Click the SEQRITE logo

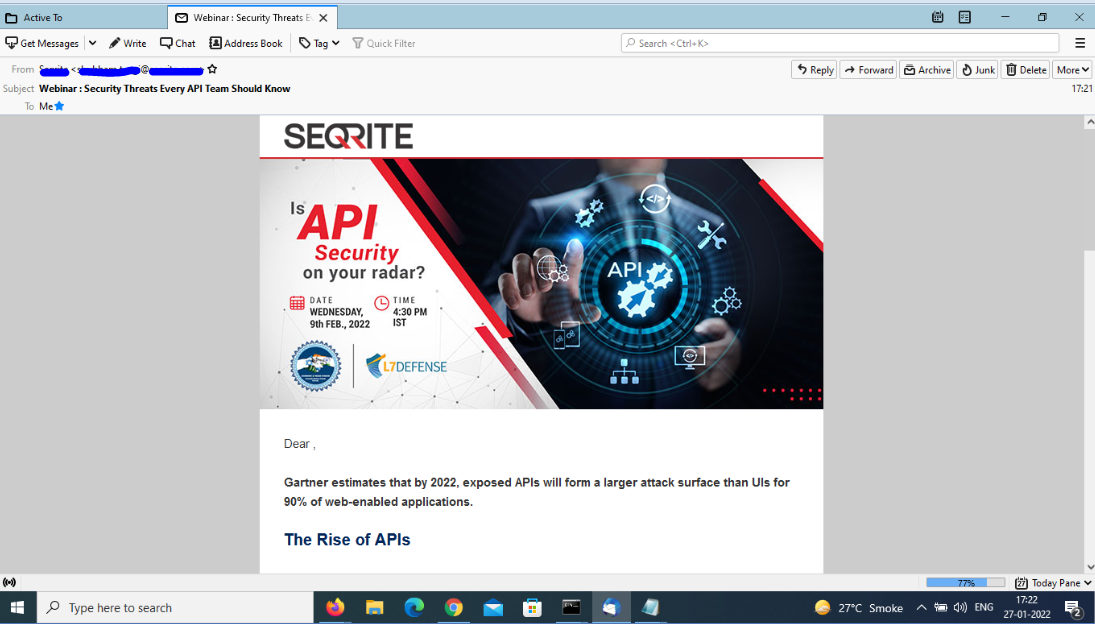pos(348,136)
